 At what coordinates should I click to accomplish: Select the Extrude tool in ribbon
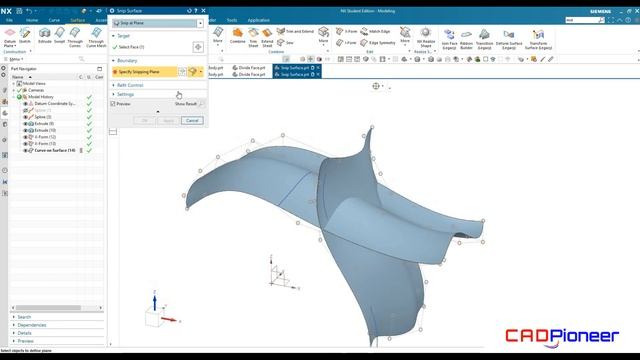[x=45, y=36]
